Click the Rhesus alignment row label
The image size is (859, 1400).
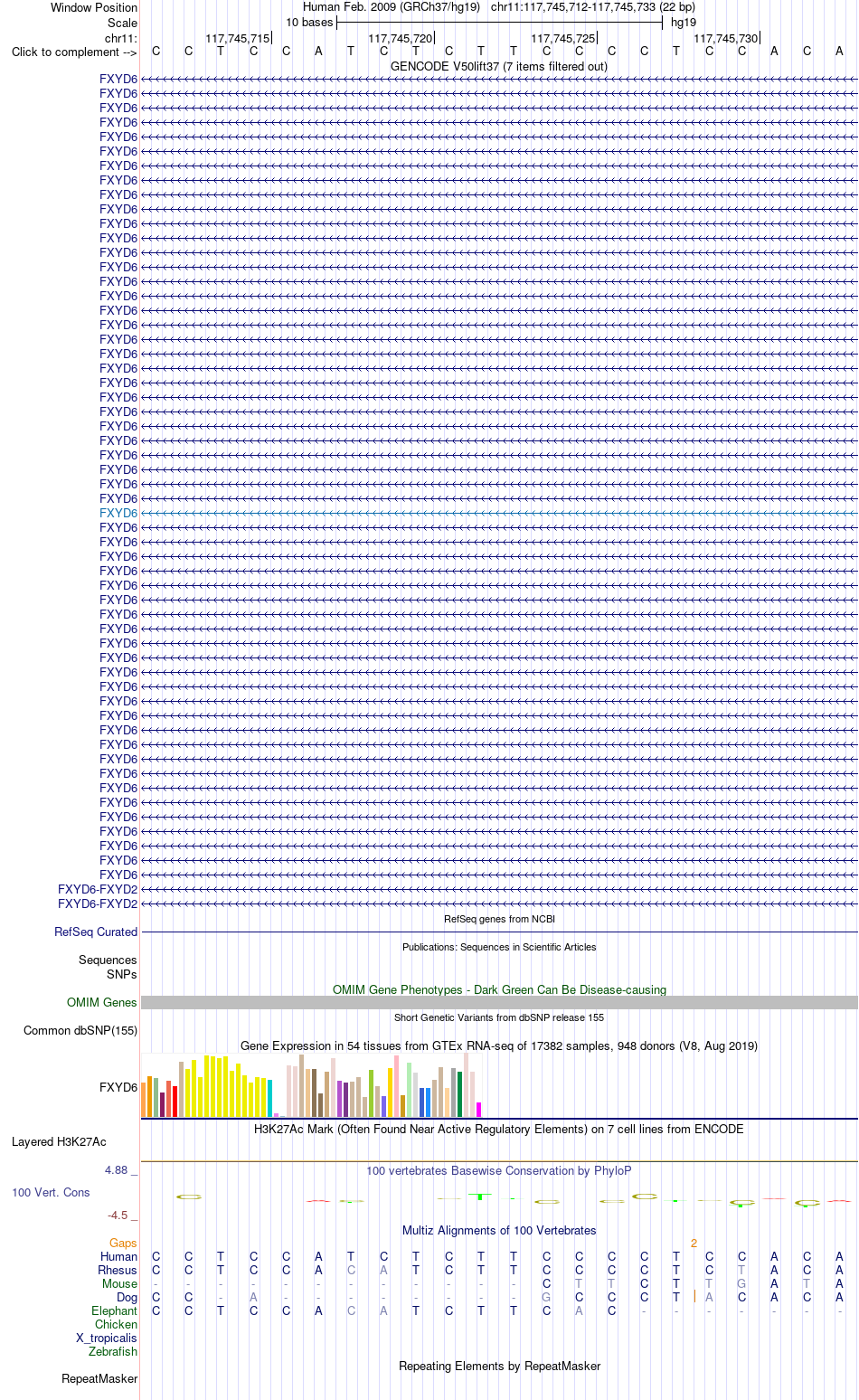(x=118, y=1270)
